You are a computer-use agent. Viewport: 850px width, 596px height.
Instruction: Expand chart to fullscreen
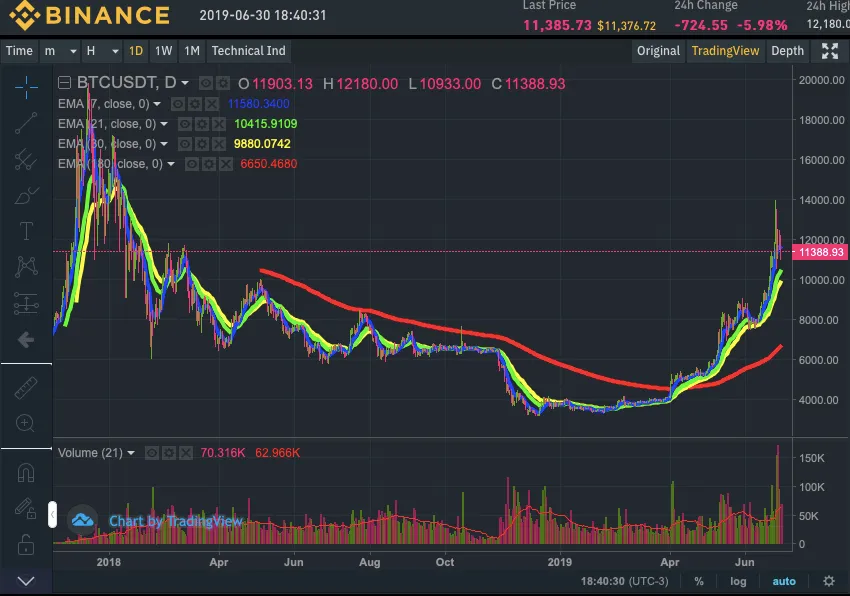830,51
